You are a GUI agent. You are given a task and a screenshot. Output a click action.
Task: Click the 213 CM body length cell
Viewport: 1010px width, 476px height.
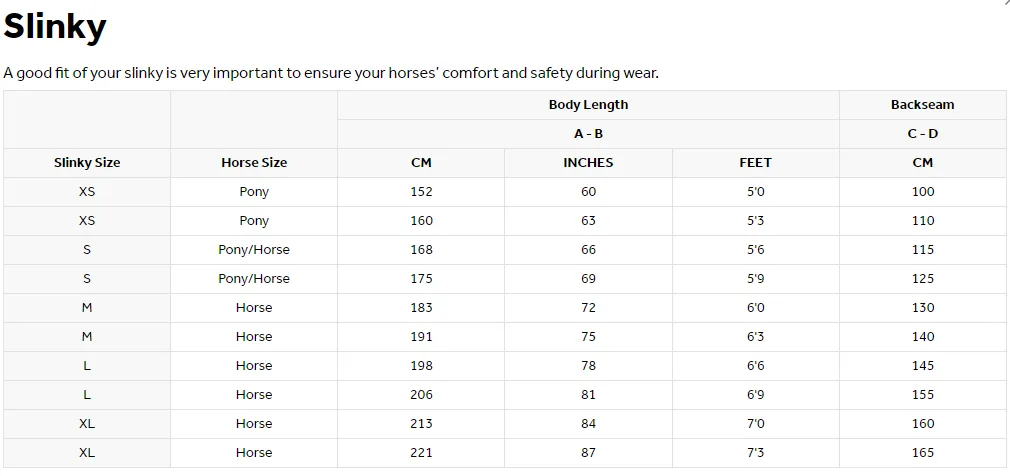pos(421,424)
